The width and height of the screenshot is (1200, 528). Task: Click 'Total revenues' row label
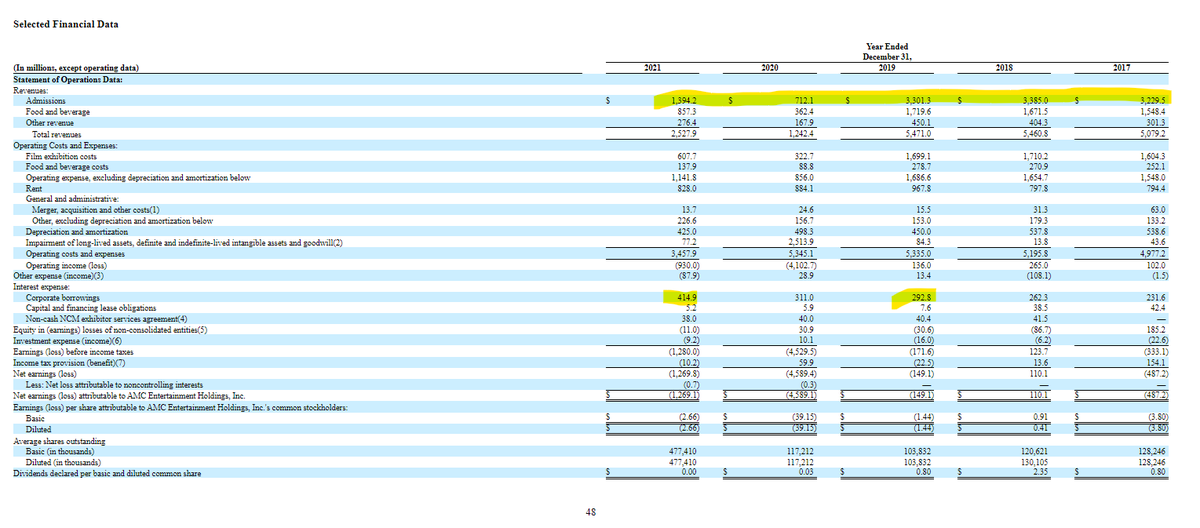55,133
